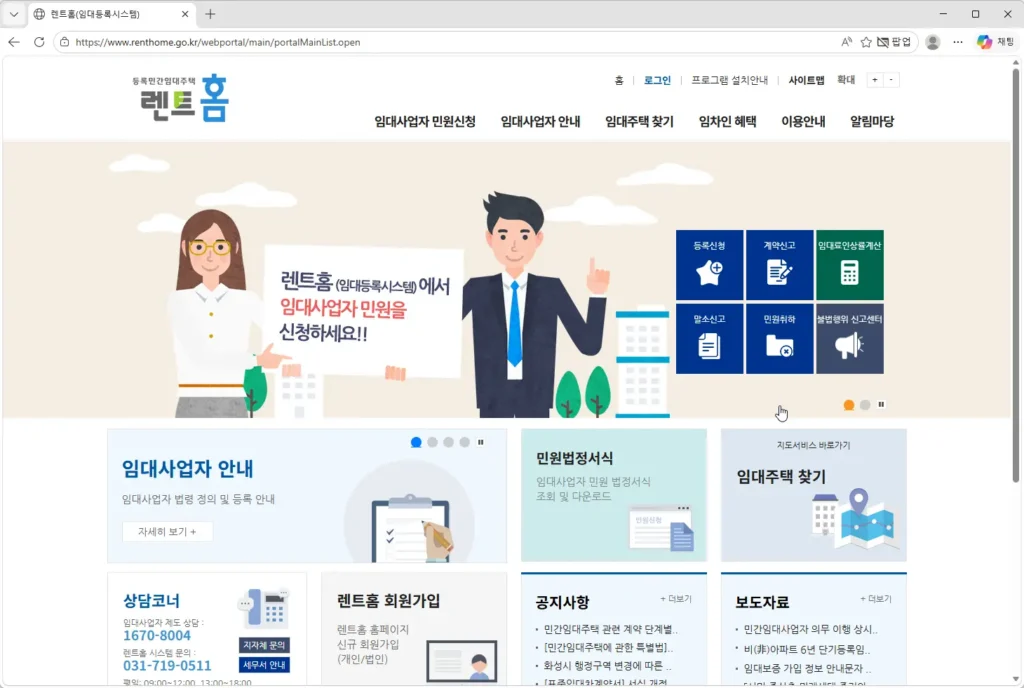Viewport: 1024px width, 688px height.
Task: Open a new browser tab
Action: point(210,14)
